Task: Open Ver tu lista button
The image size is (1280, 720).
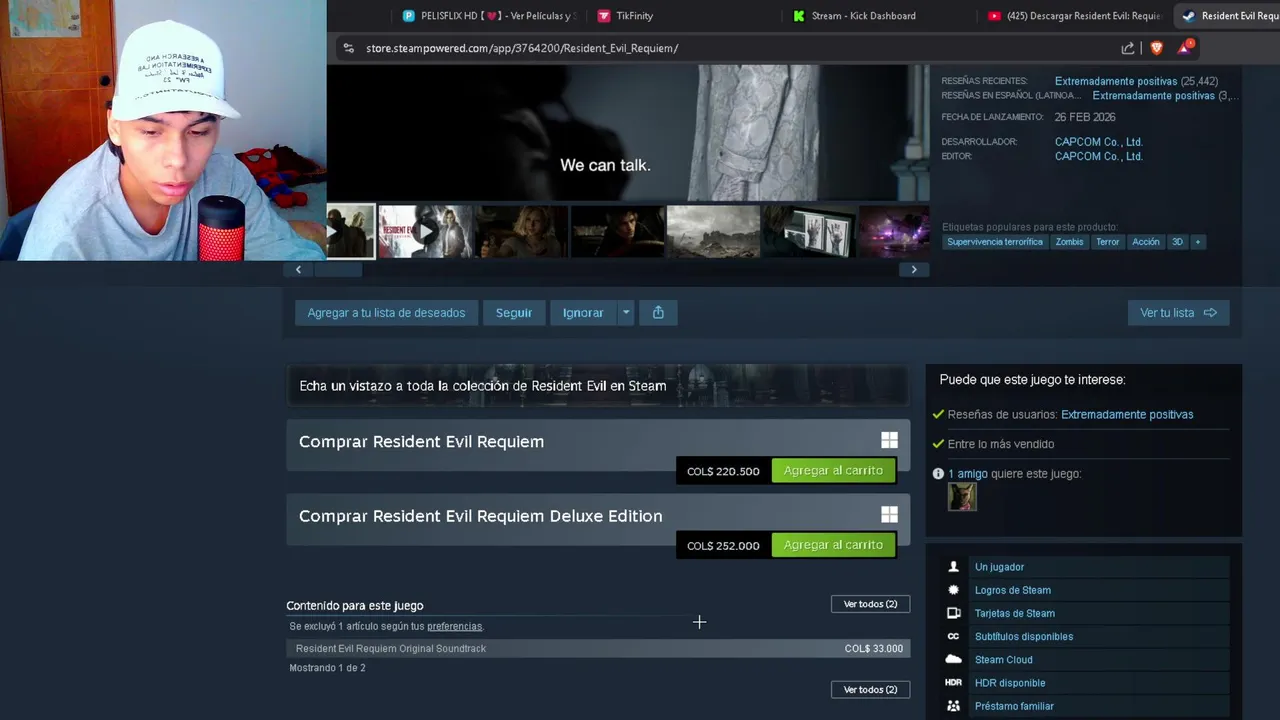Action: (x=1178, y=313)
